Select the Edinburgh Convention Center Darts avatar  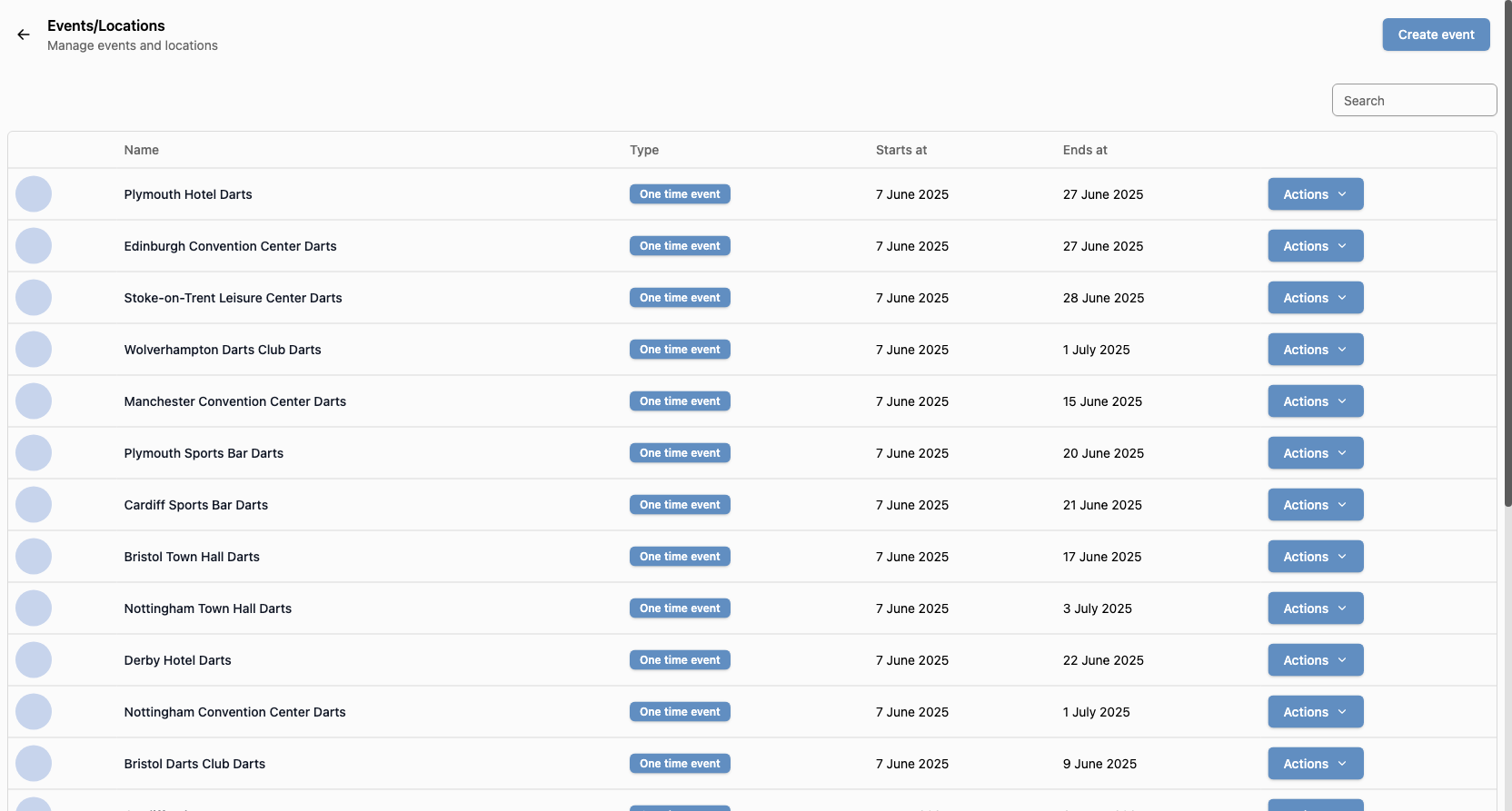coord(34,246)
